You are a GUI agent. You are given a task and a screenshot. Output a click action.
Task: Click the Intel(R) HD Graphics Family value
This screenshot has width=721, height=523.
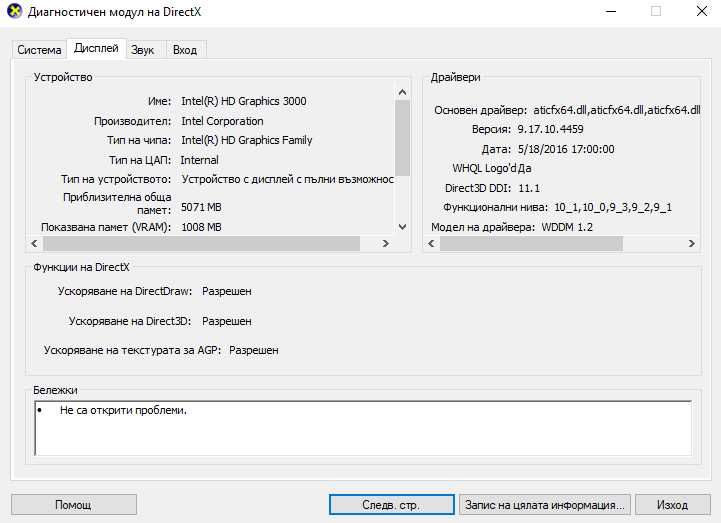[x=246, y=140]
